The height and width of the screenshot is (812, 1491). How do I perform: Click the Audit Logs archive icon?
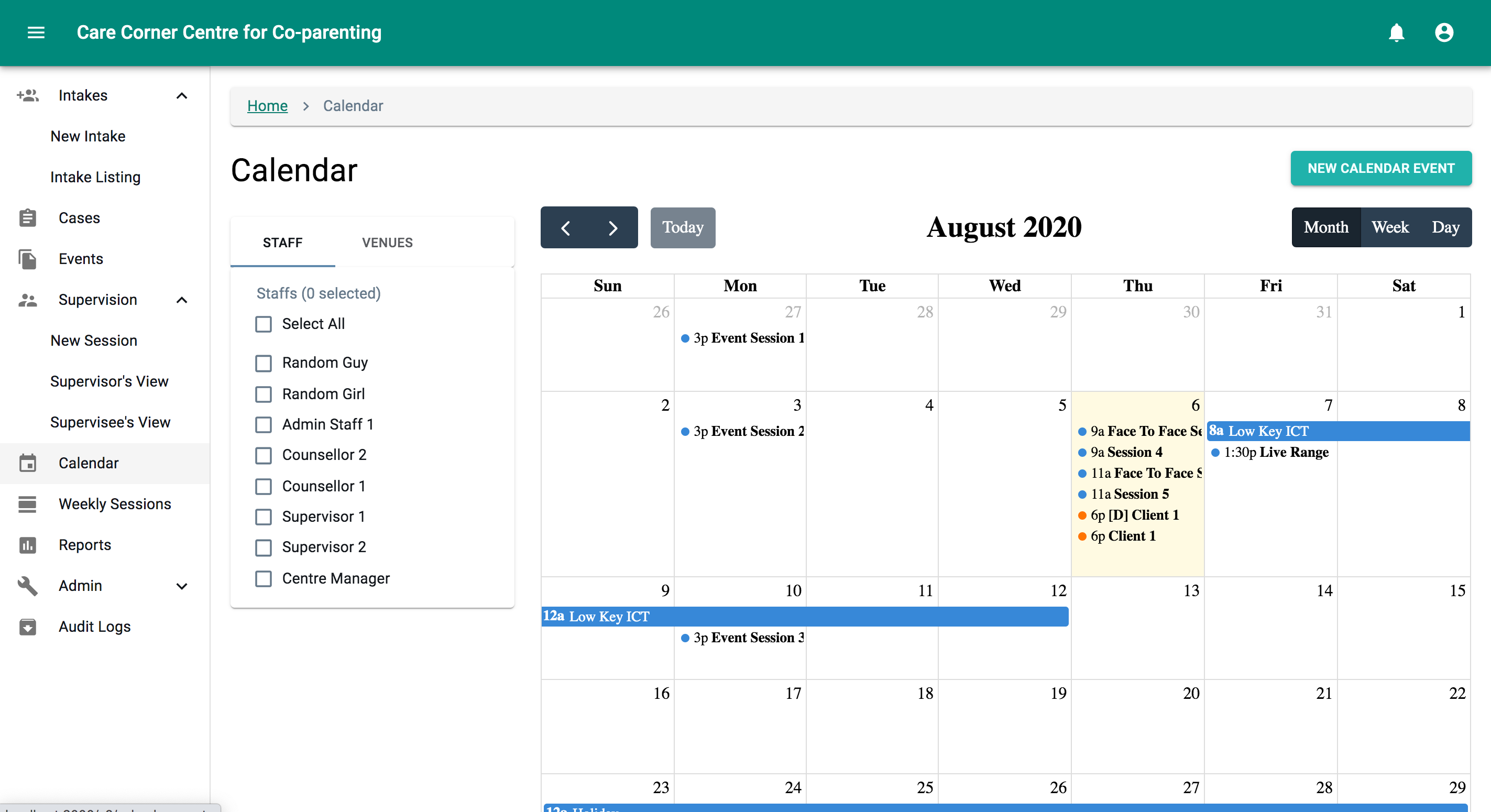click(28, 627)
